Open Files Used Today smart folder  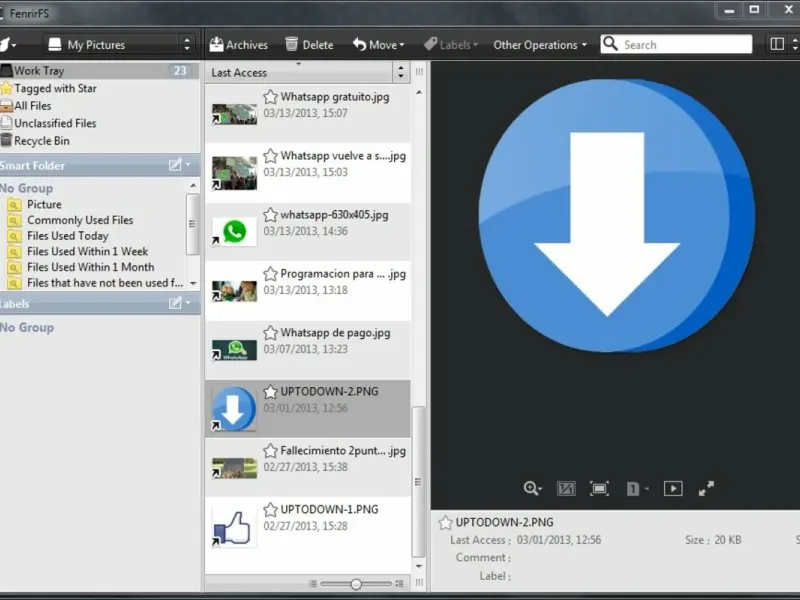[68, 236]
